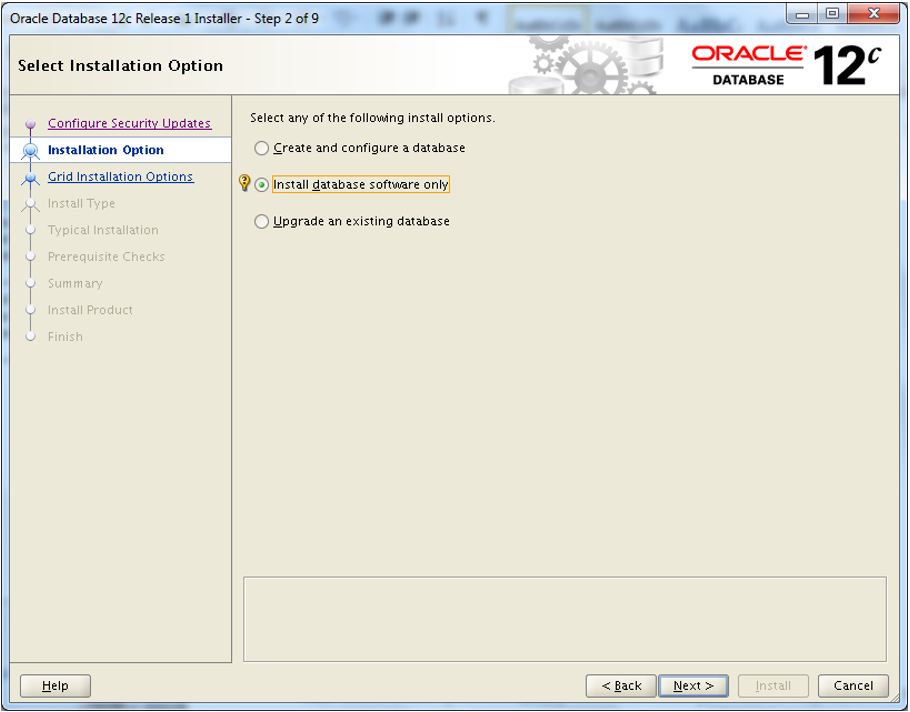Click the Finish step bullet icon
Image resolution: width=910 pixels, height=712 pixels.
pyautogui.click(x=31, y=337)
